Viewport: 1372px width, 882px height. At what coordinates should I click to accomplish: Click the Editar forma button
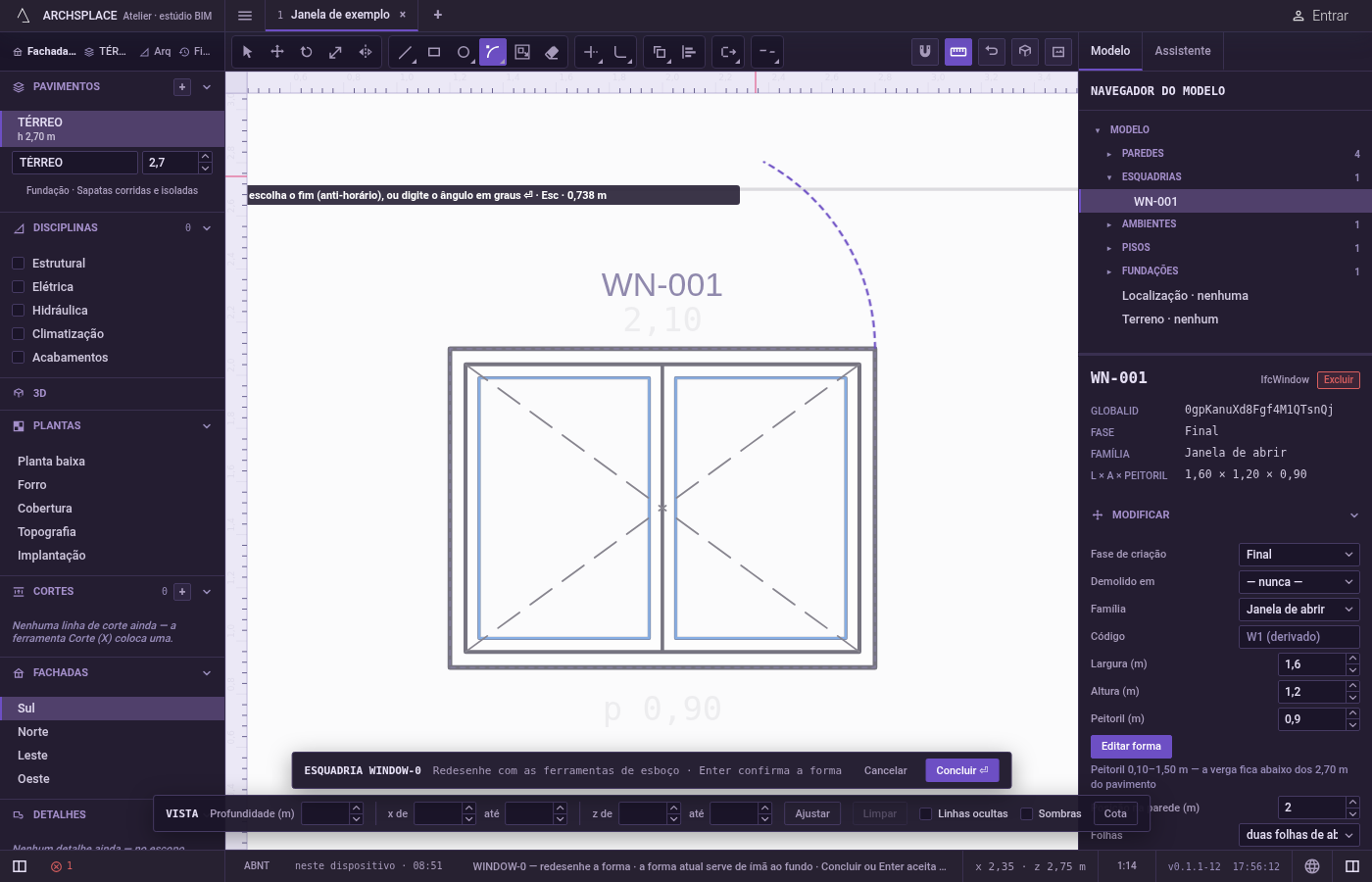click(x=1131, y=747)
